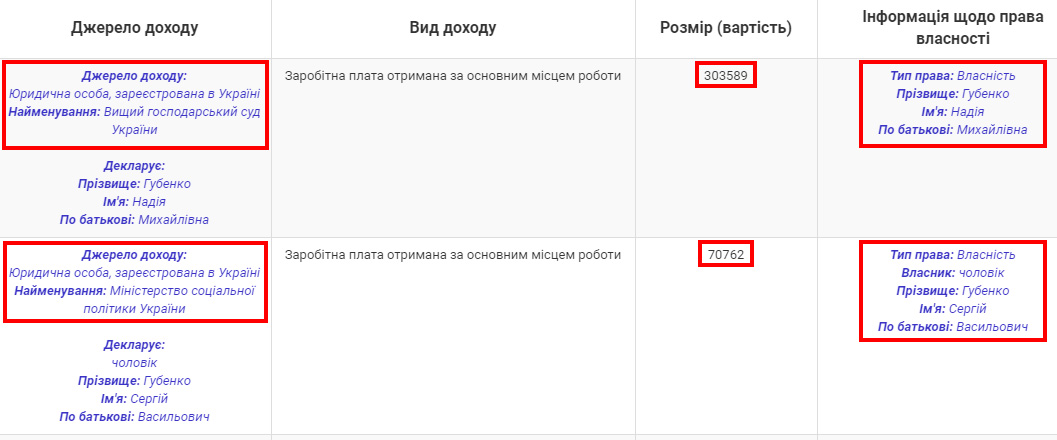Image resolution: width=1057 pixels, height=440 pixels.
Task: Click "Ім'я: Надія" in the ownership column
Action: coord(952,112)
